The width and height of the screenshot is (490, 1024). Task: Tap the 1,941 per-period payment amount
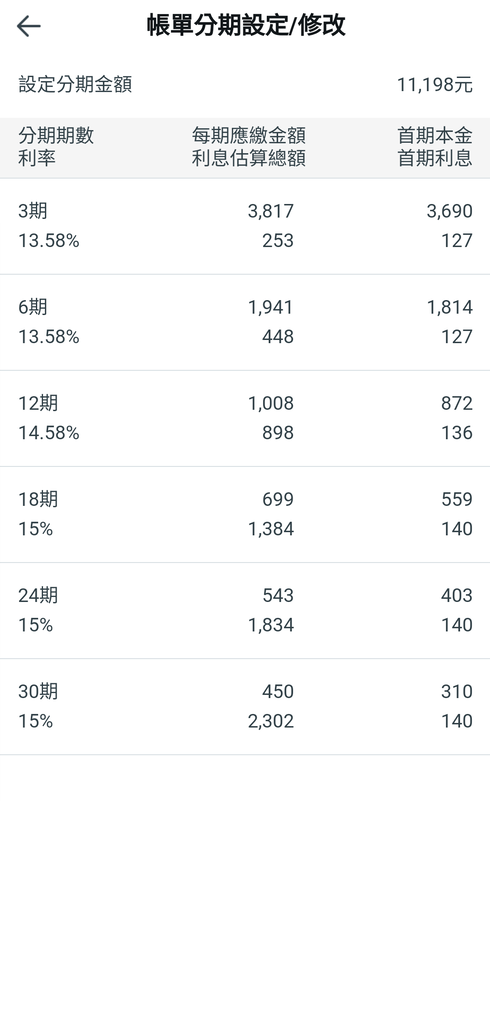point(270,308)
